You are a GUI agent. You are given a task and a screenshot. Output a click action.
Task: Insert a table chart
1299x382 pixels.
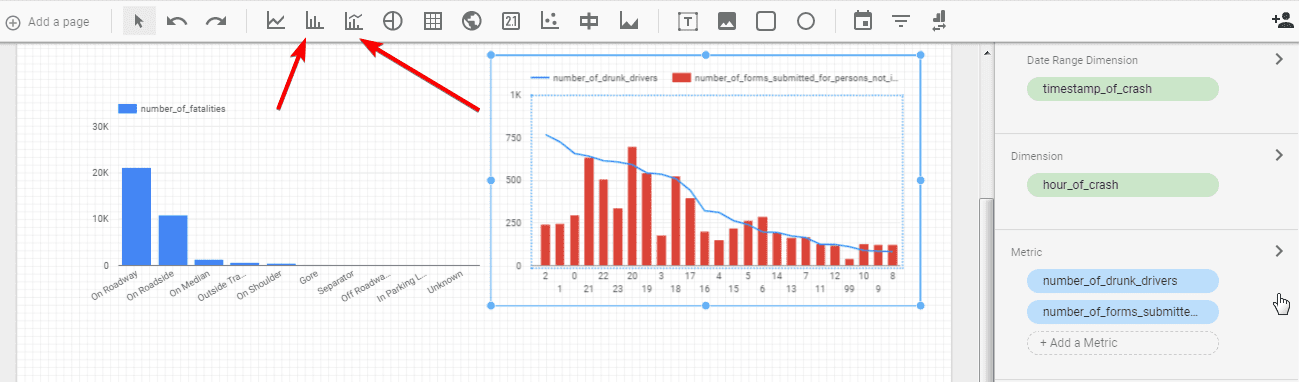click(x=432, y=21)
